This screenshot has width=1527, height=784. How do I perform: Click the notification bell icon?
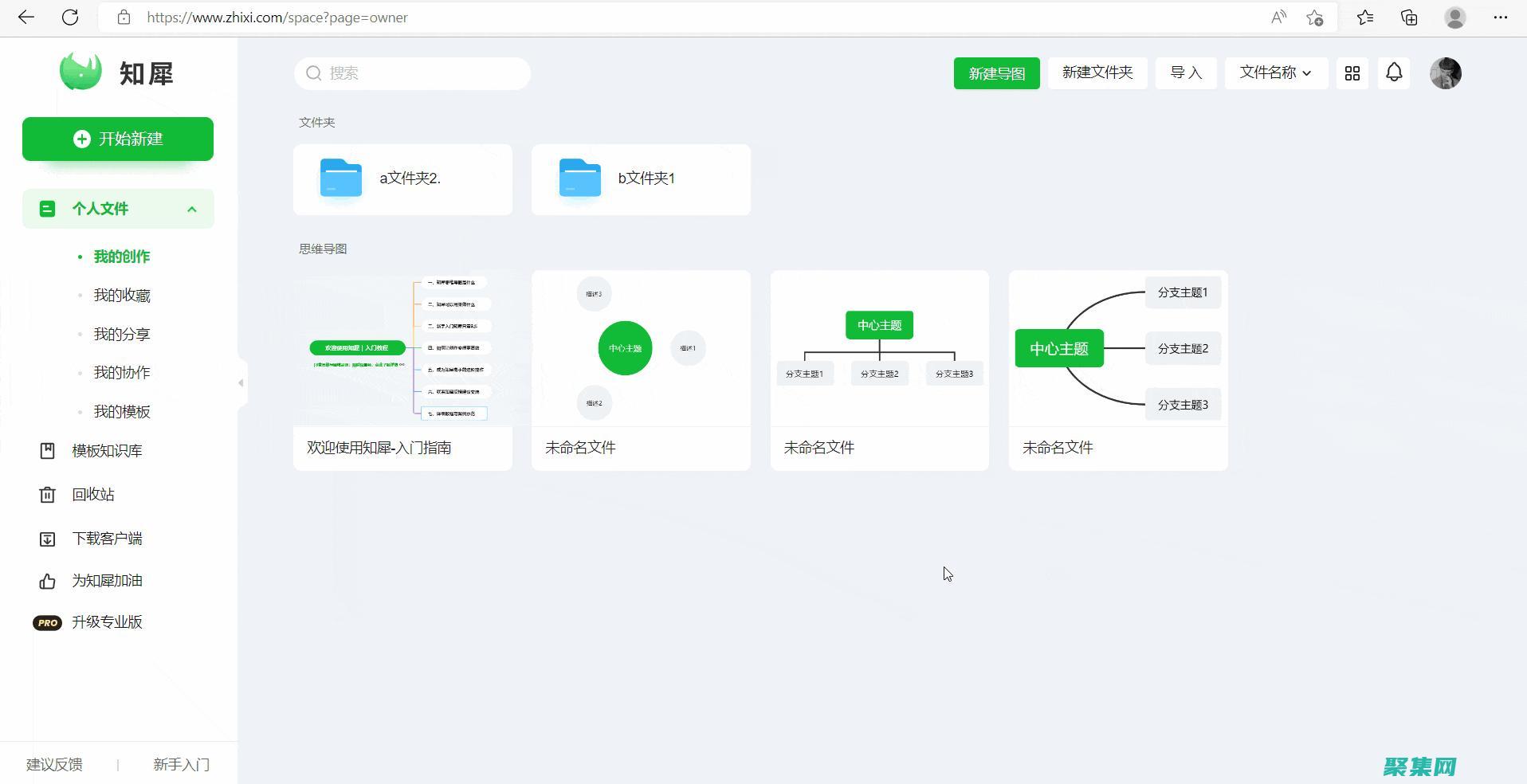coord(1394,73)
